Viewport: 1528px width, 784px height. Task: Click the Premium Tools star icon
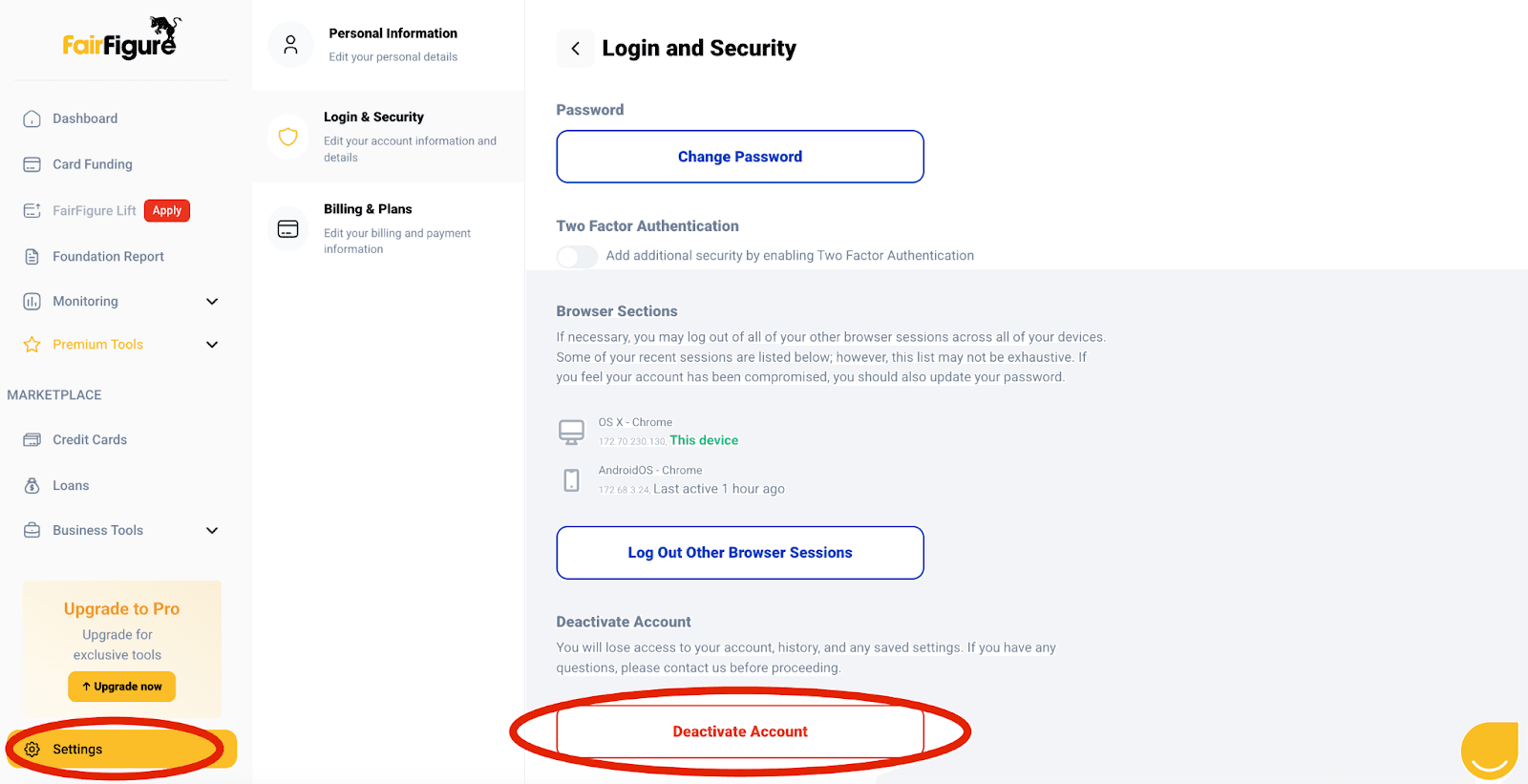(x=32, y=345)
